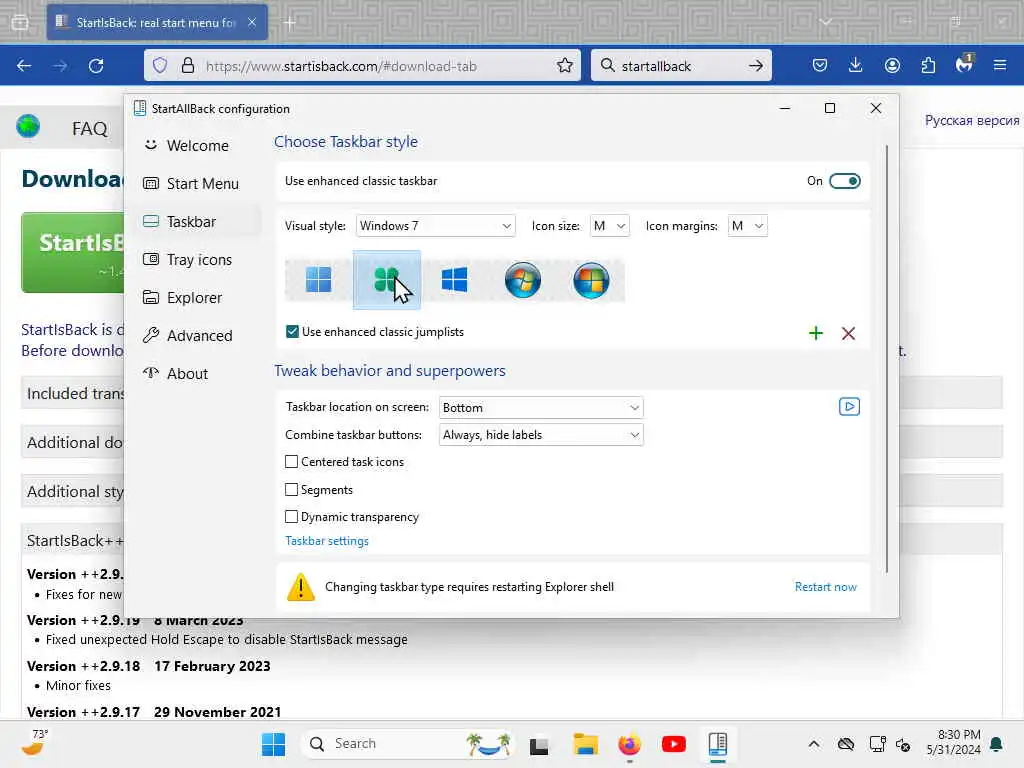Open File Explorer from the taskbar
1024x768 pixels.
586,744
